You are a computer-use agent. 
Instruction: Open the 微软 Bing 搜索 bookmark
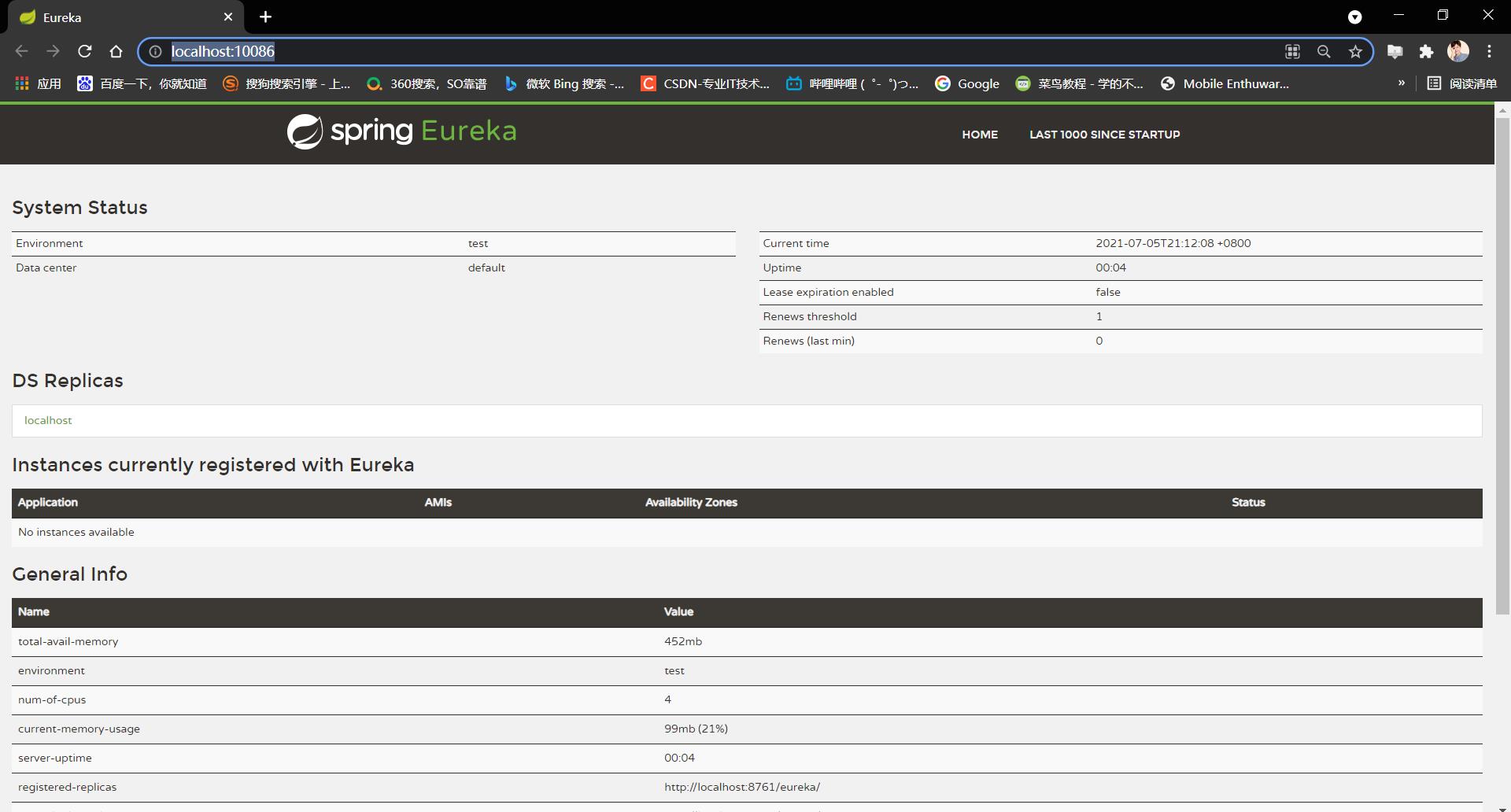tap(563, 83)
